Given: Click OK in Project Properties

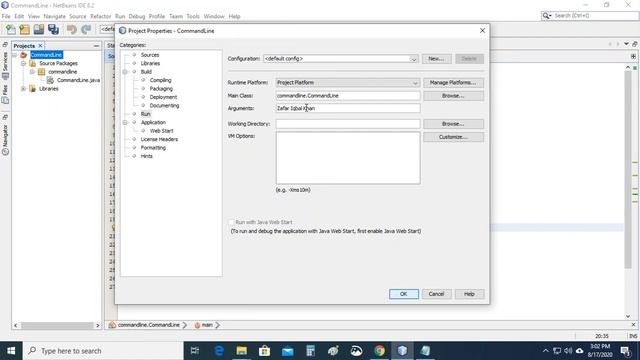Looking at the screenshot, I should point(403,294).
